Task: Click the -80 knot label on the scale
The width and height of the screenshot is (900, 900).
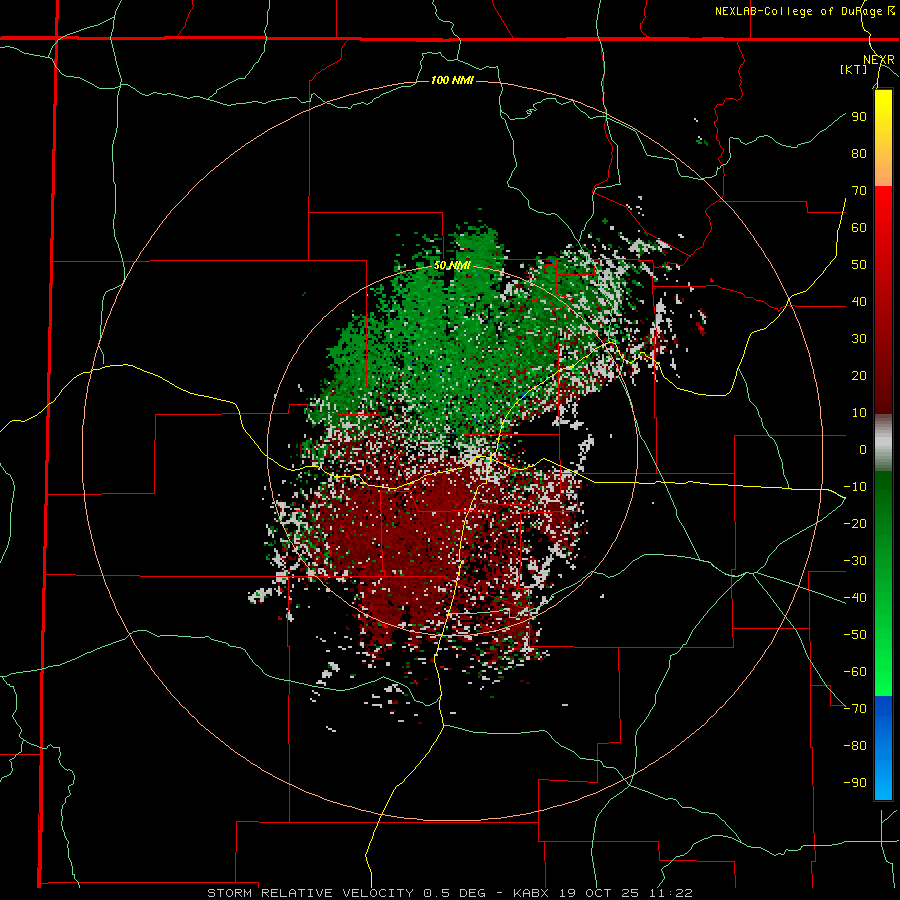Action: click(855, 746)
